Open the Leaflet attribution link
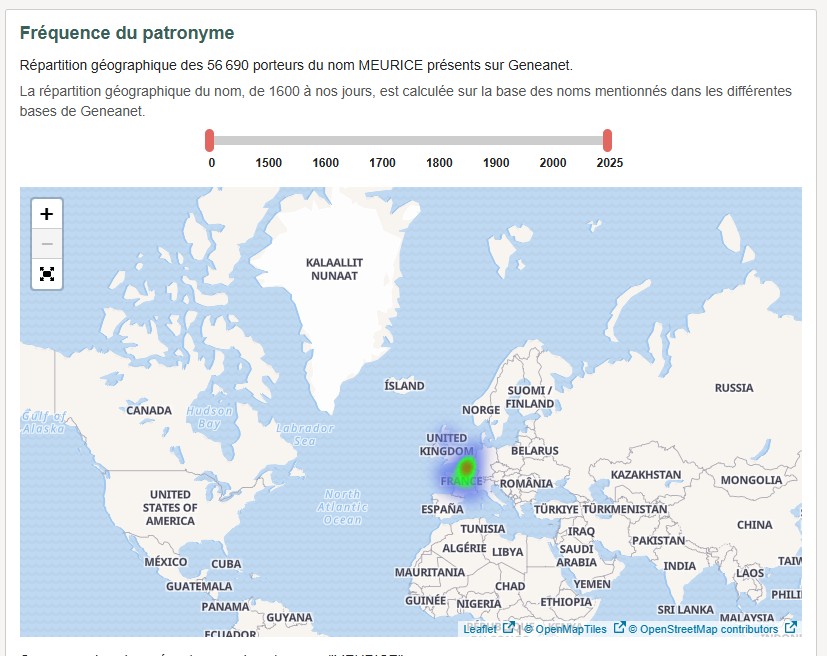This screenshot has height=656, width=827. [479, 631]
